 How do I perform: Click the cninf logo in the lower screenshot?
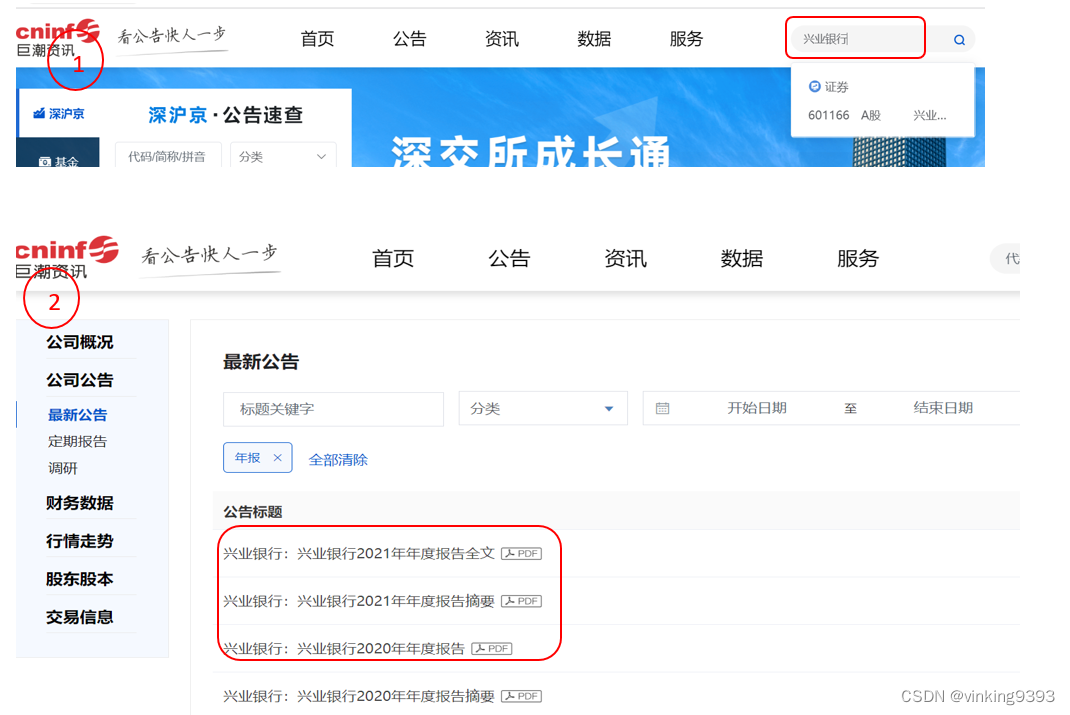[67, 257]
